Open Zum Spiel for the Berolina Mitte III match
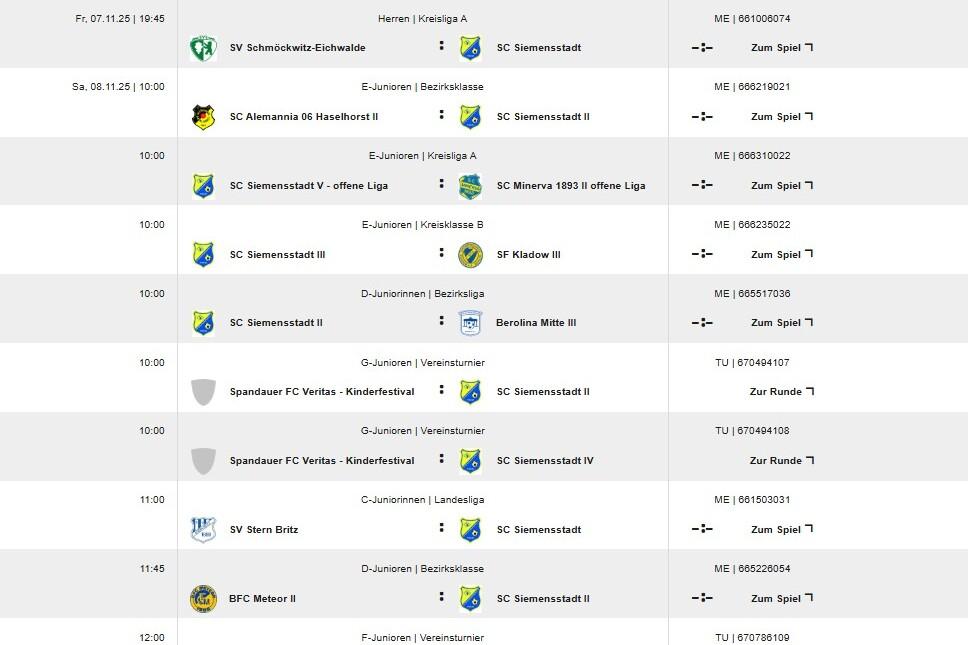 pos(781,323)
